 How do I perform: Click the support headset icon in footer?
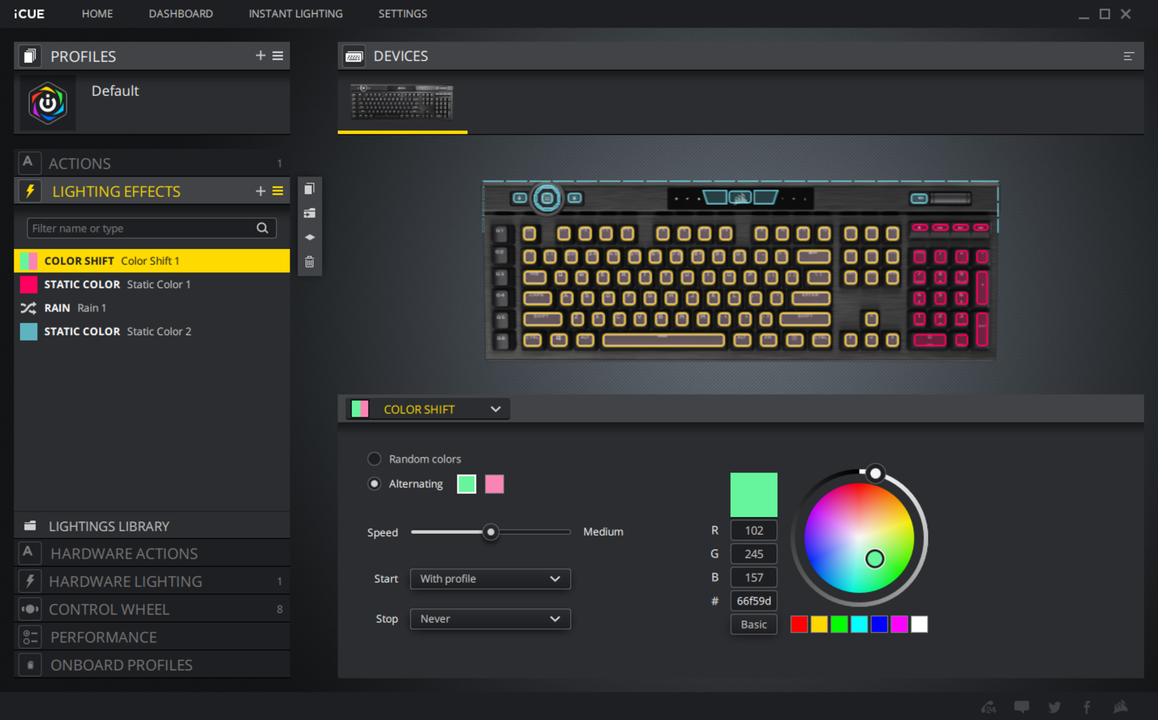point(989,707)
